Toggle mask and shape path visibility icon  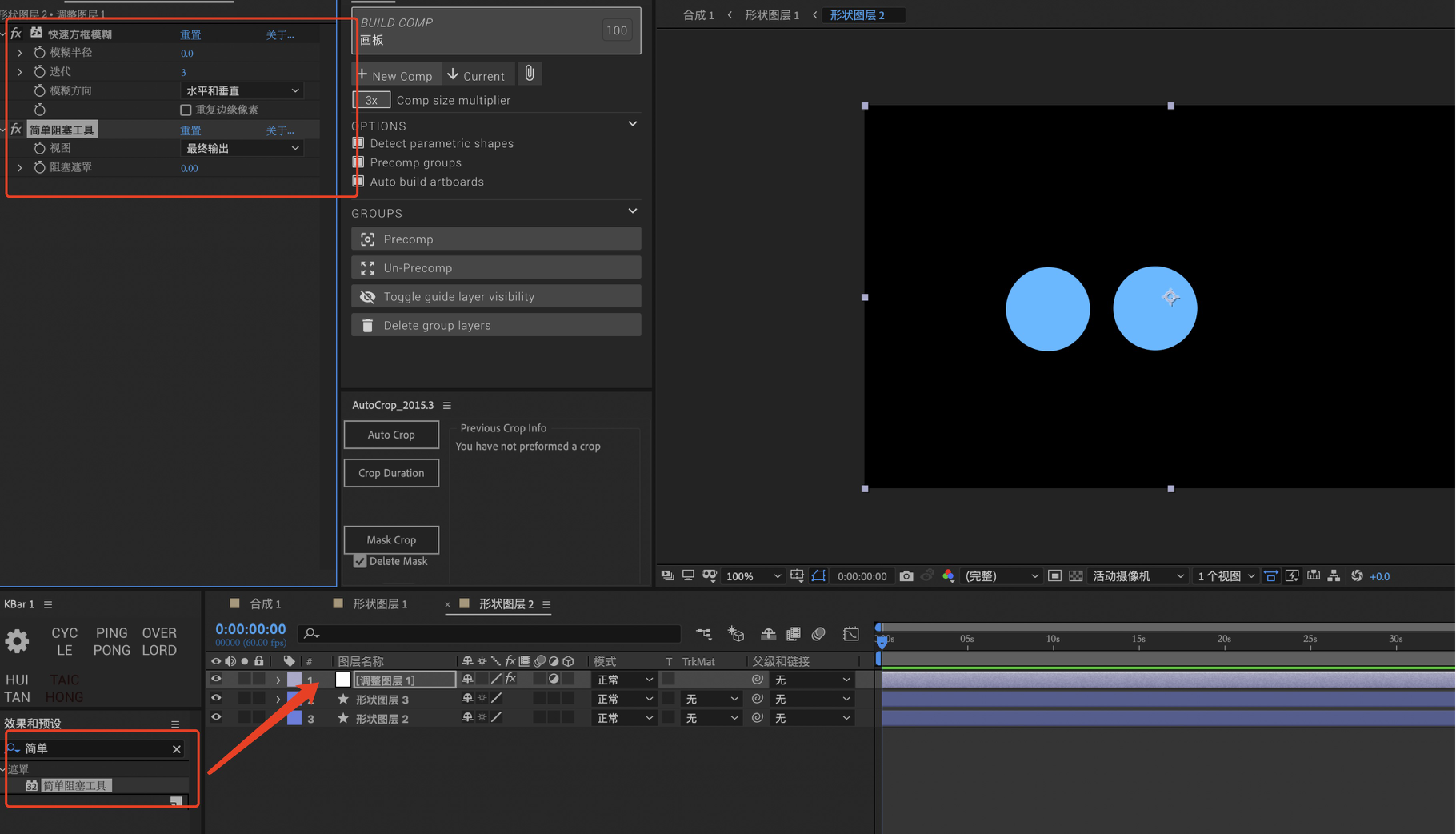(818, 576)
